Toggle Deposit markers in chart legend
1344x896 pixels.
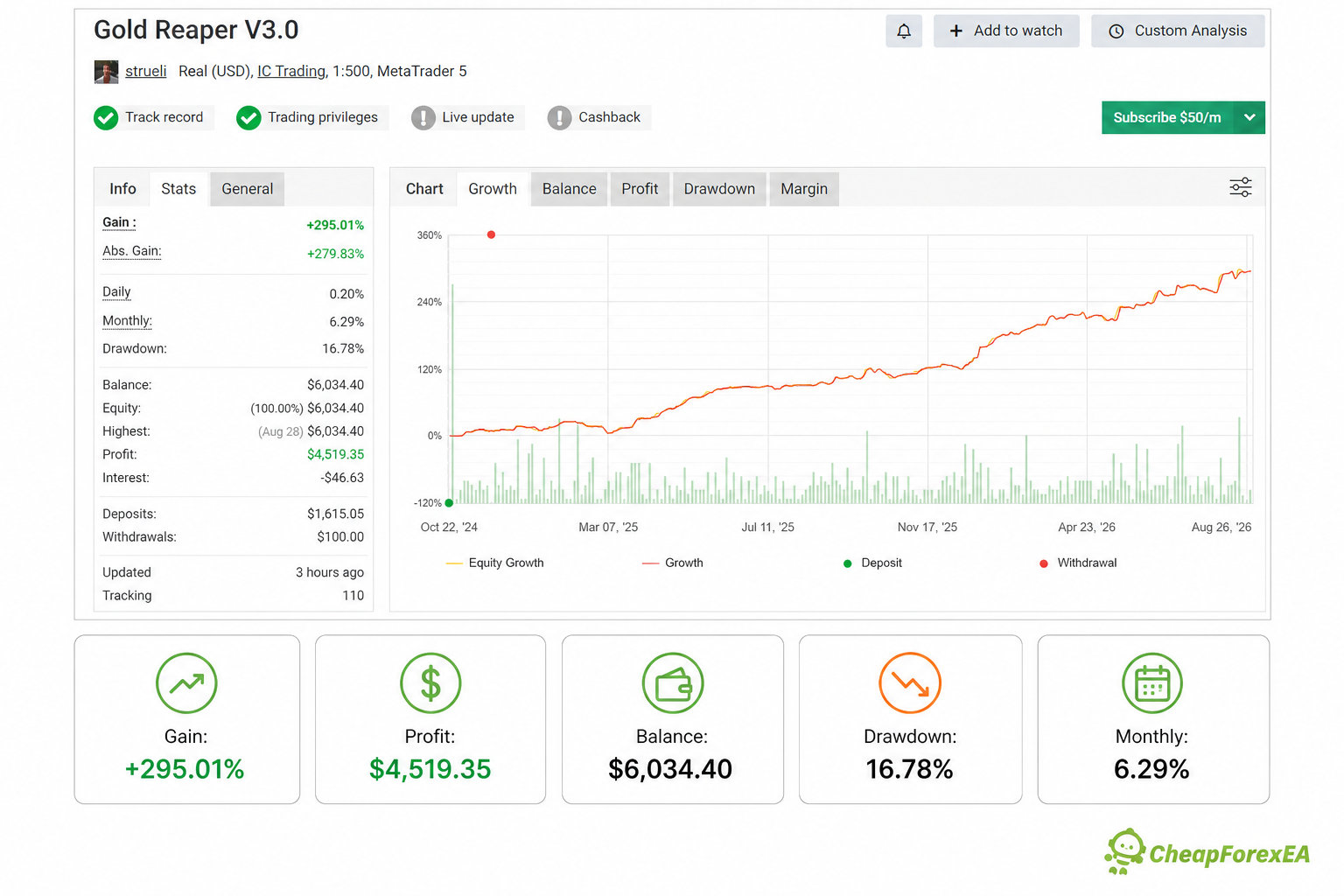point(872,563)
